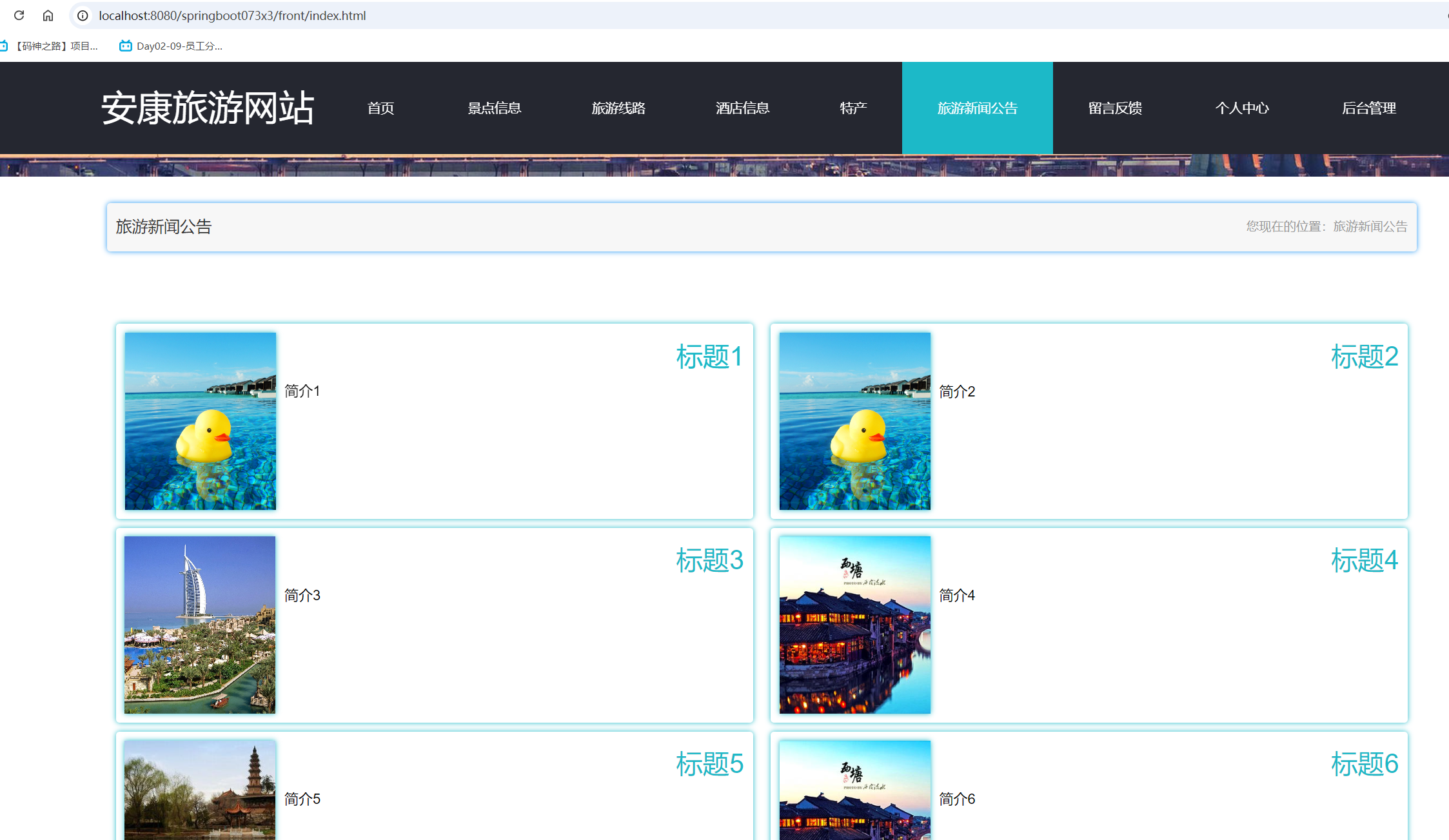Viewport: 1449px width, 840px height.
Task: Select the highlighted 旅游新闻公告 tab
Action: (x=976, y=108)
